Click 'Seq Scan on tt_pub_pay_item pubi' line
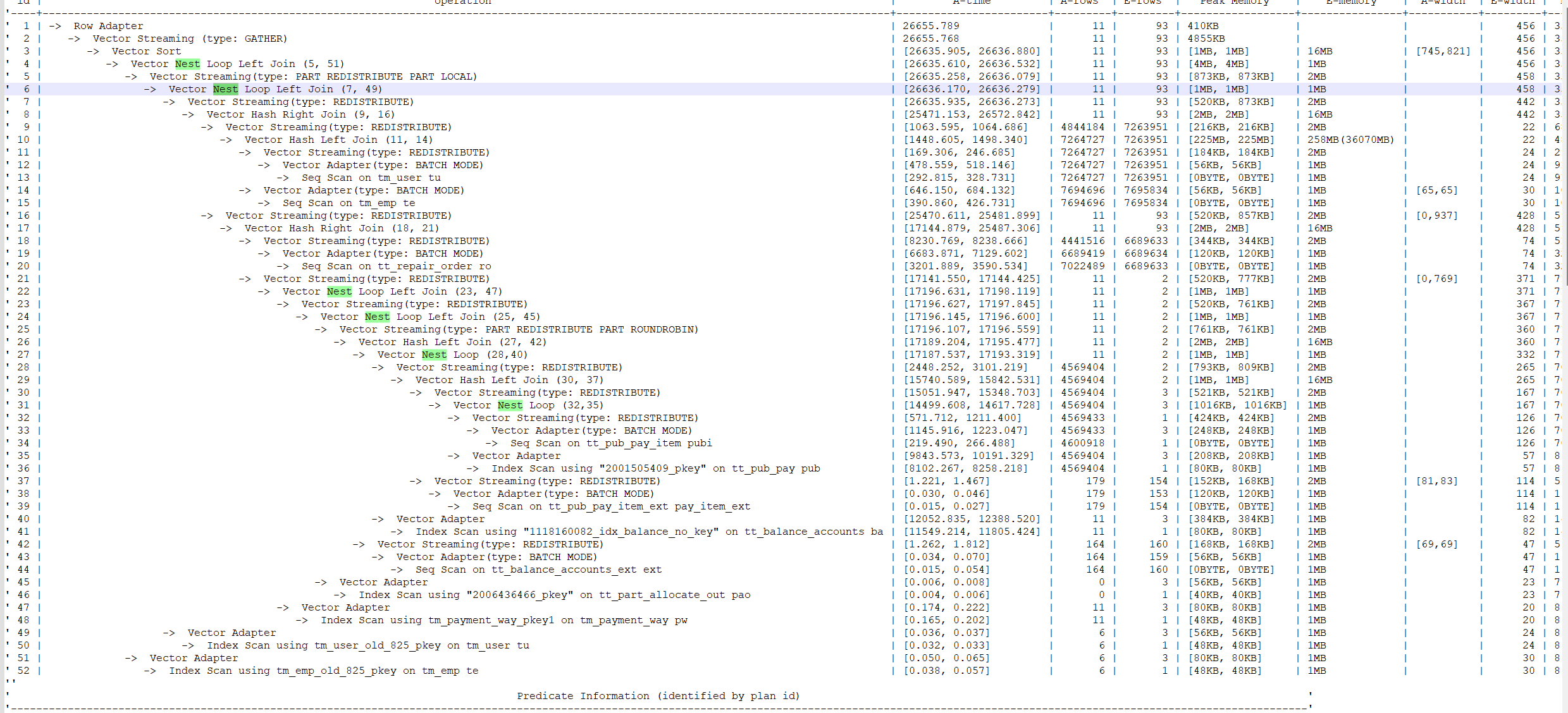The height and width of the screenshot is (713, 1568). coord(611,443)
